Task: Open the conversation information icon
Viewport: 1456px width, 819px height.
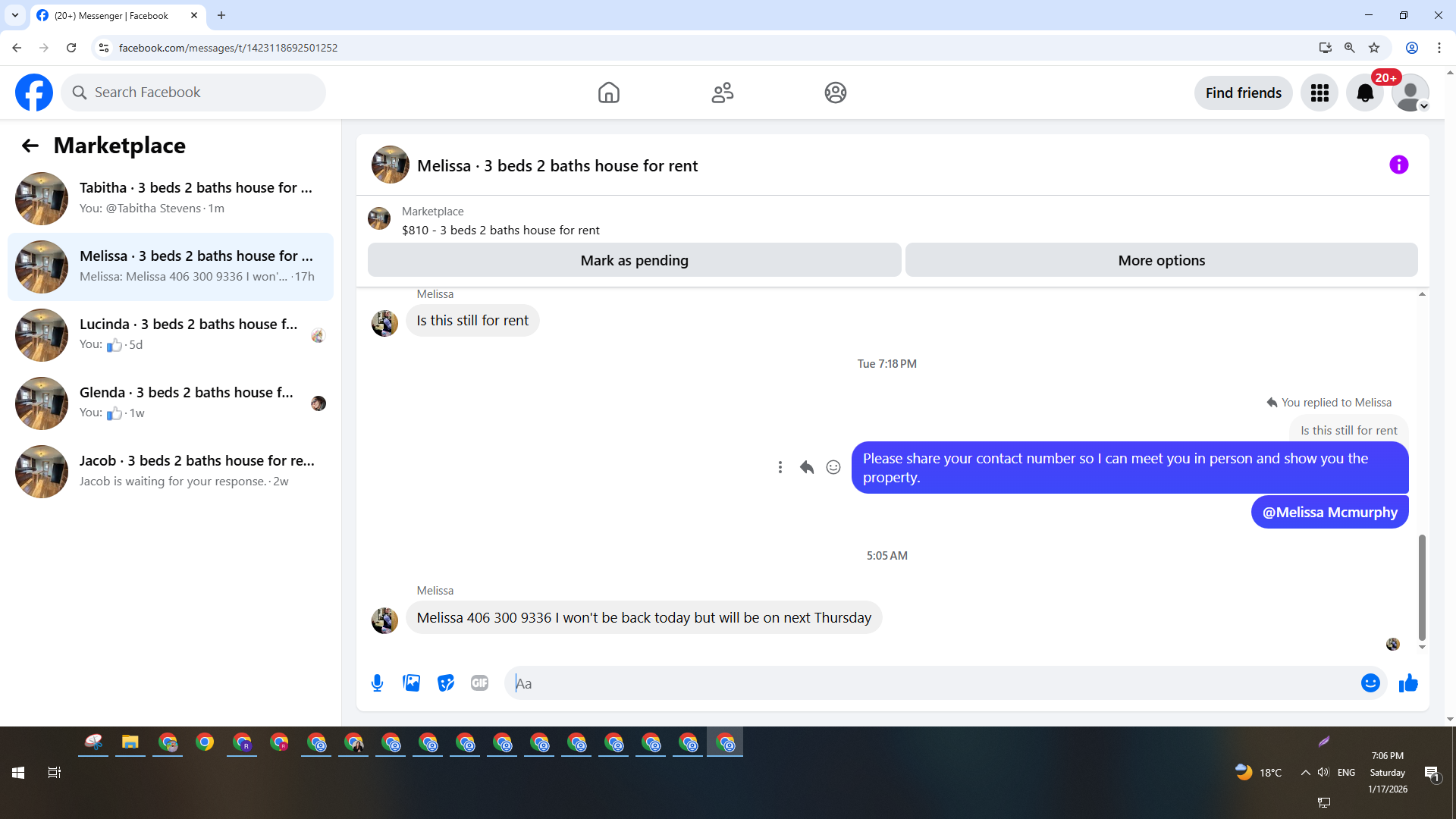Action: pos(1398,165)
